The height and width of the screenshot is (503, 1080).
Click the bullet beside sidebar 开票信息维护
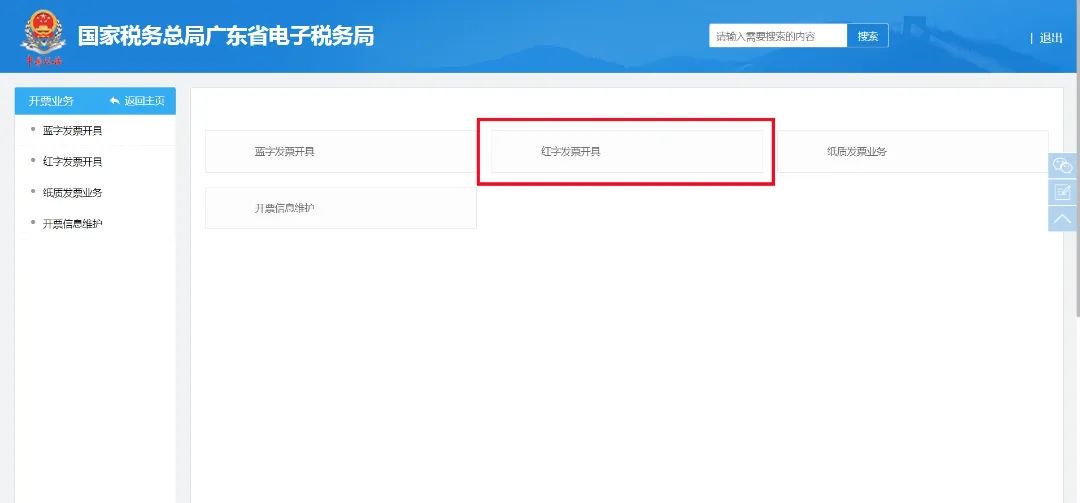(33, 222)
